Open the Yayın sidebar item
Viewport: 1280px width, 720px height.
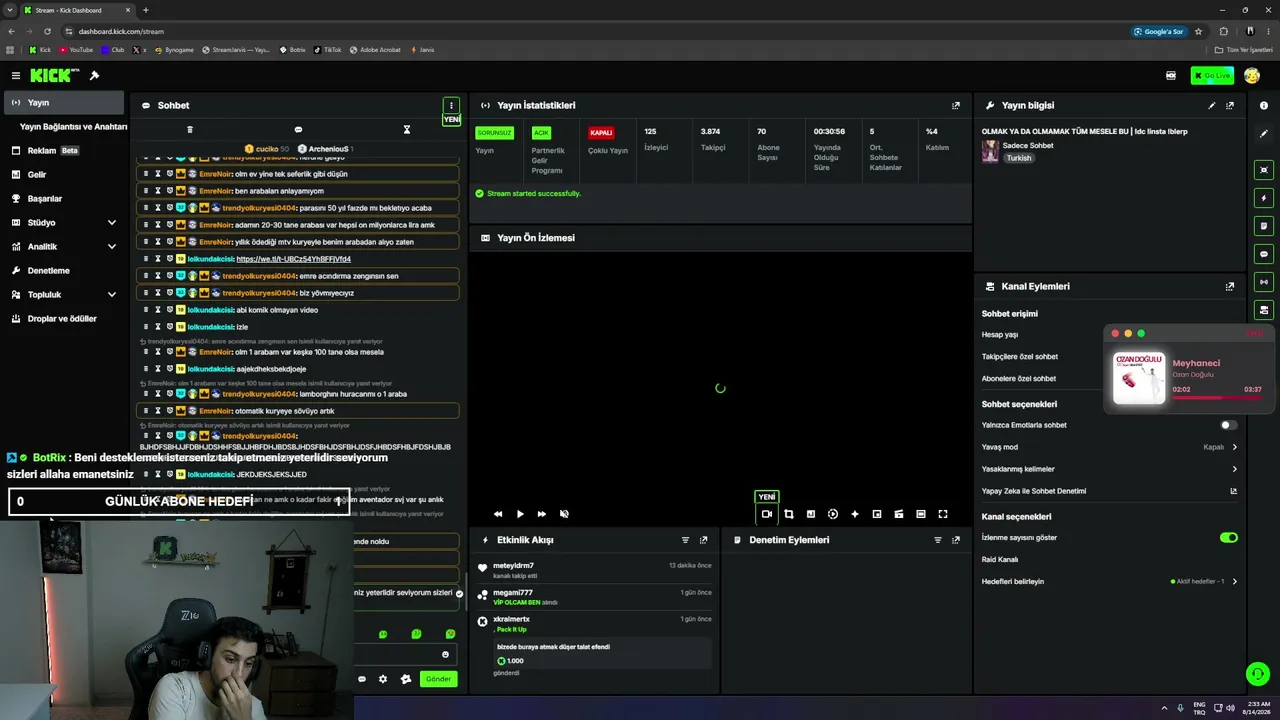[64, 103]
